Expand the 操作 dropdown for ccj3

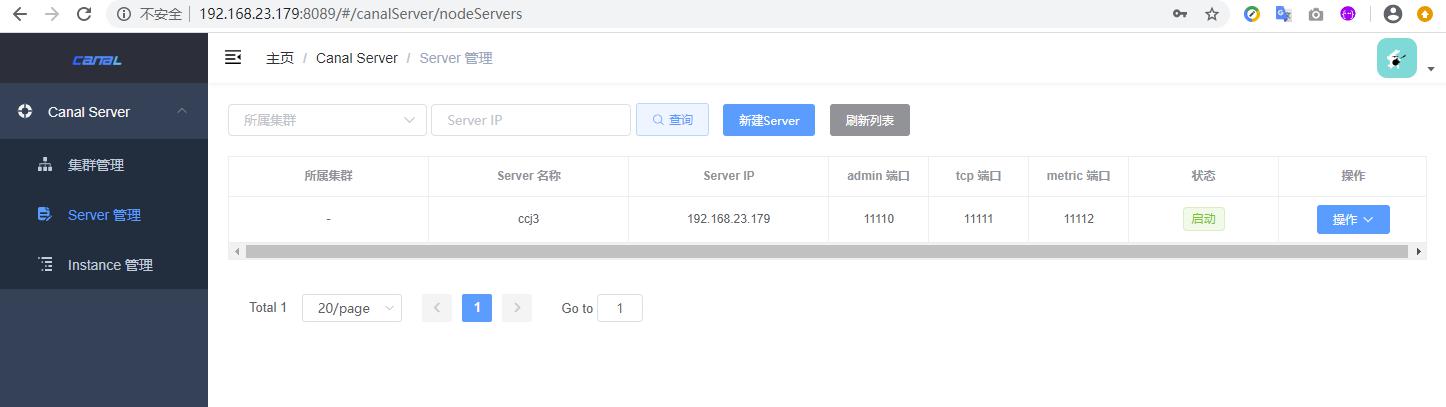[1352, 219]
